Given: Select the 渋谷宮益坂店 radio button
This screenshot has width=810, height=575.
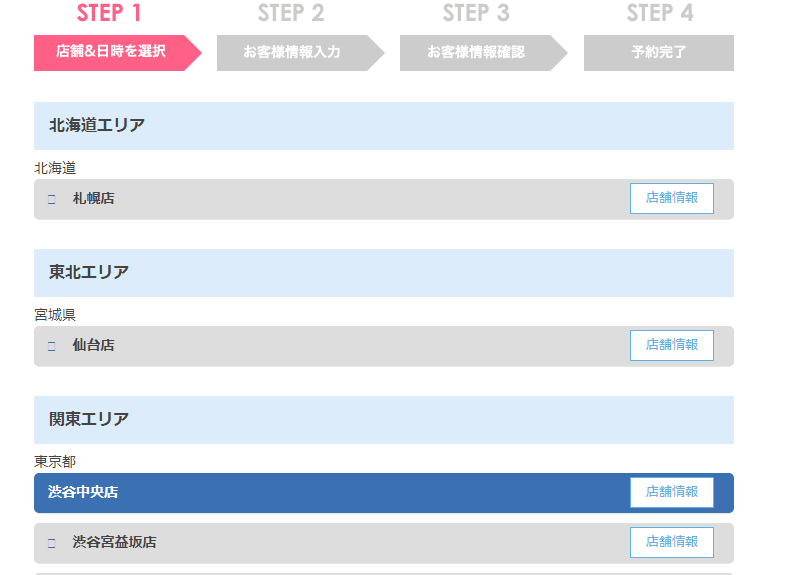Looking at the screenshot, I should click(x=51, y=543).
